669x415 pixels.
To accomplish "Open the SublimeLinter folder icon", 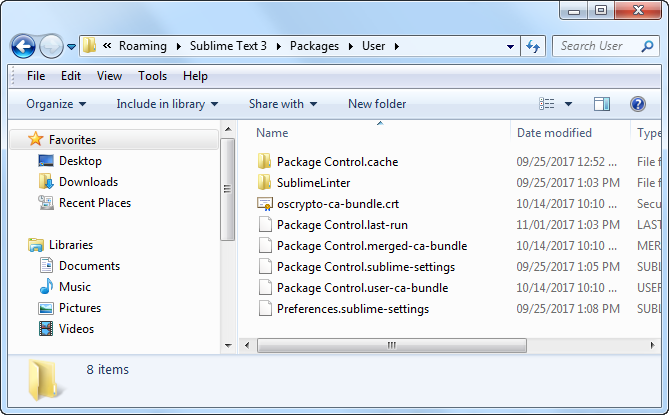I will pyautogui.click(x=265, y=183).
